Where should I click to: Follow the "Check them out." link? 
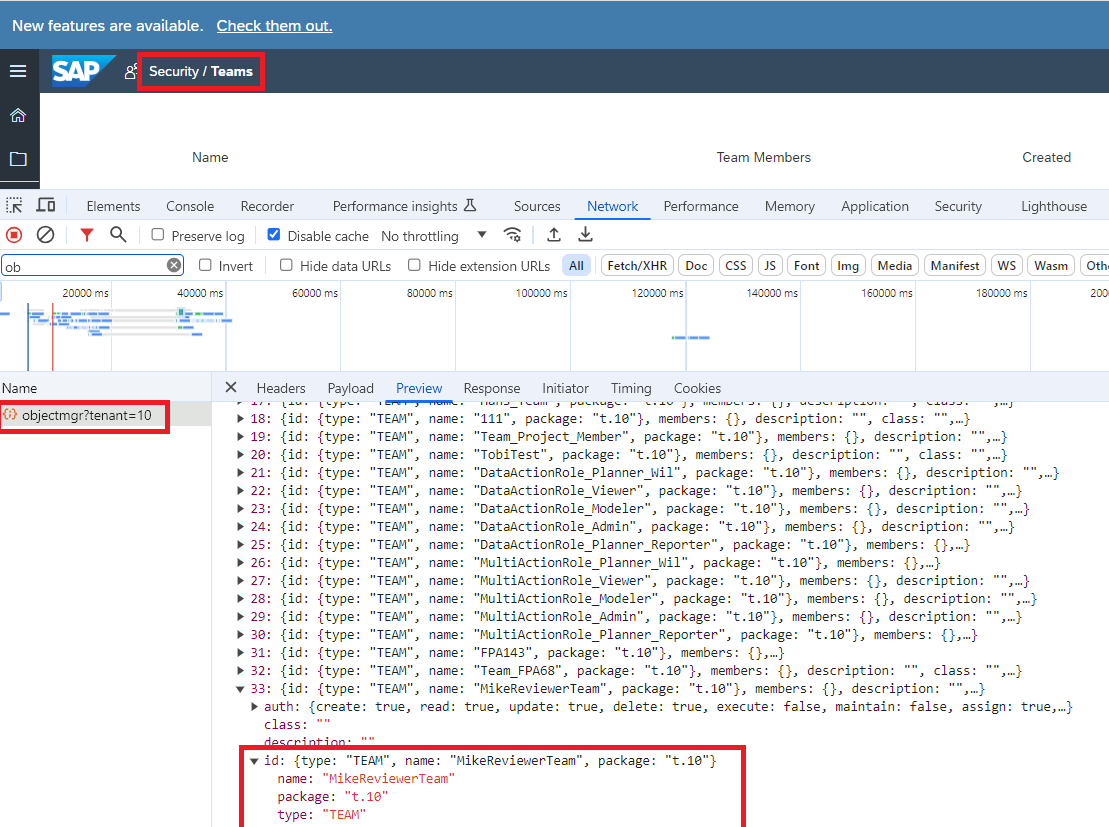point(274,25)
